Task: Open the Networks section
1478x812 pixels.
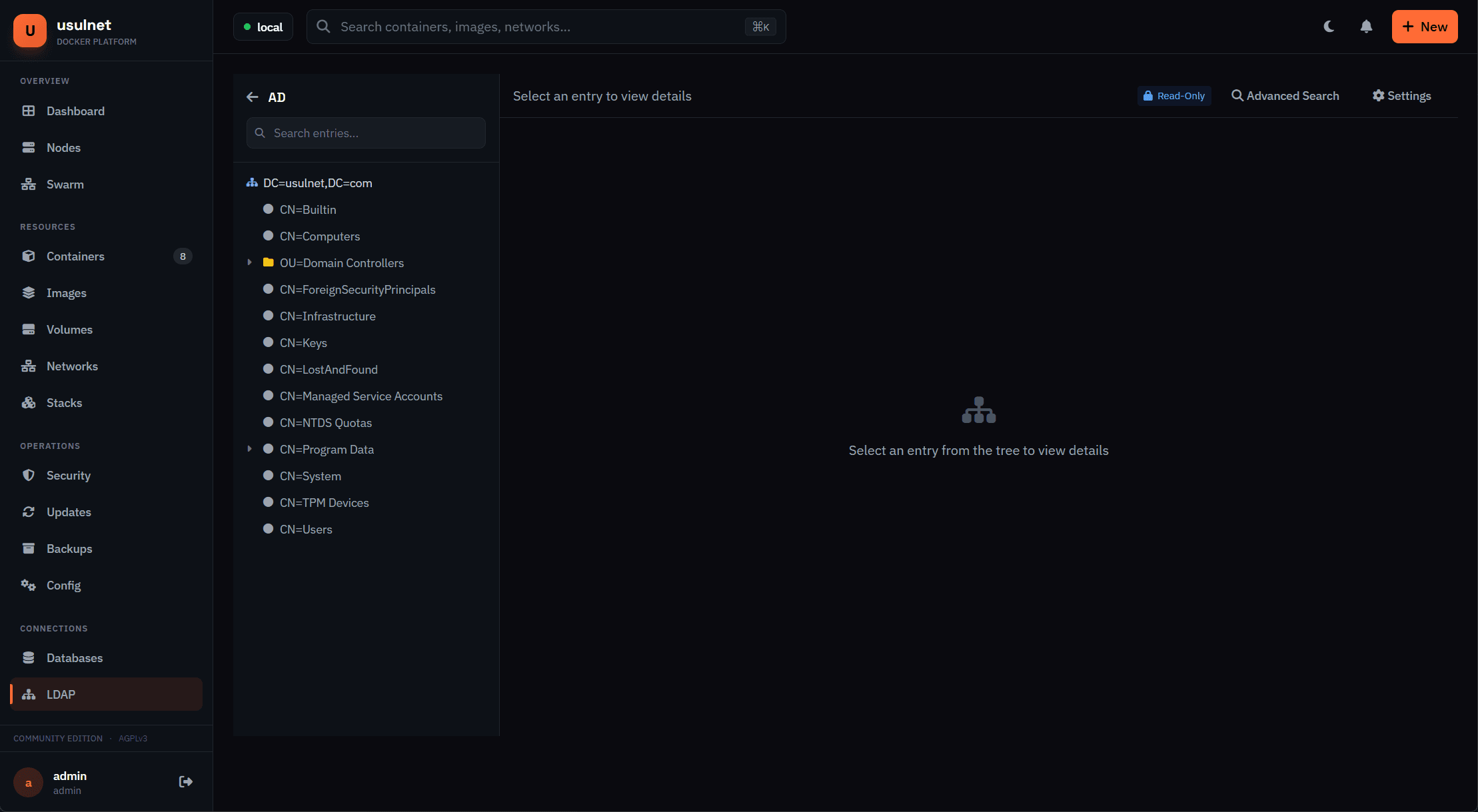Action: (72, 366)
